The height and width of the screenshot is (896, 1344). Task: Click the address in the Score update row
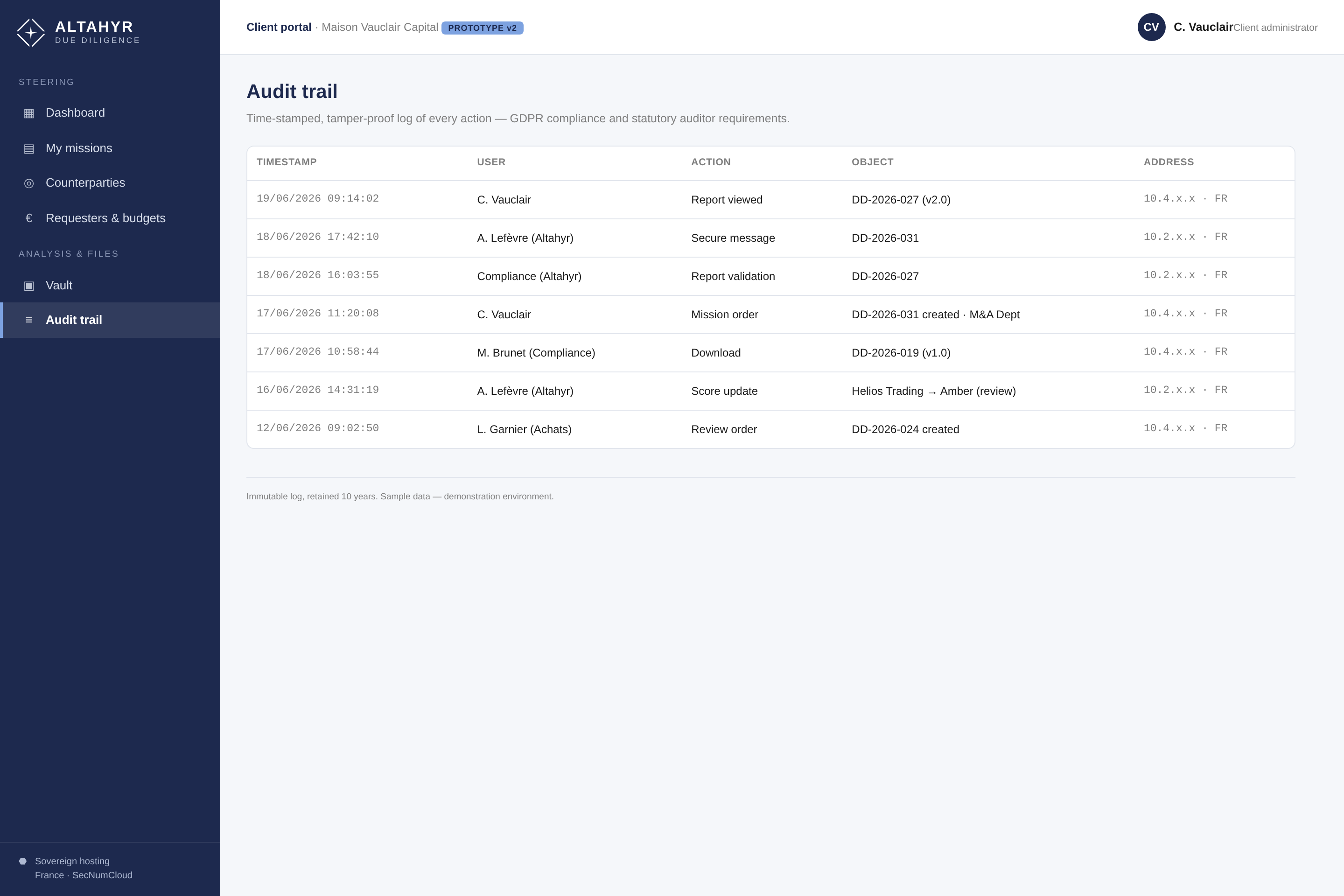pyautogui.click(x=1185, y=390)
